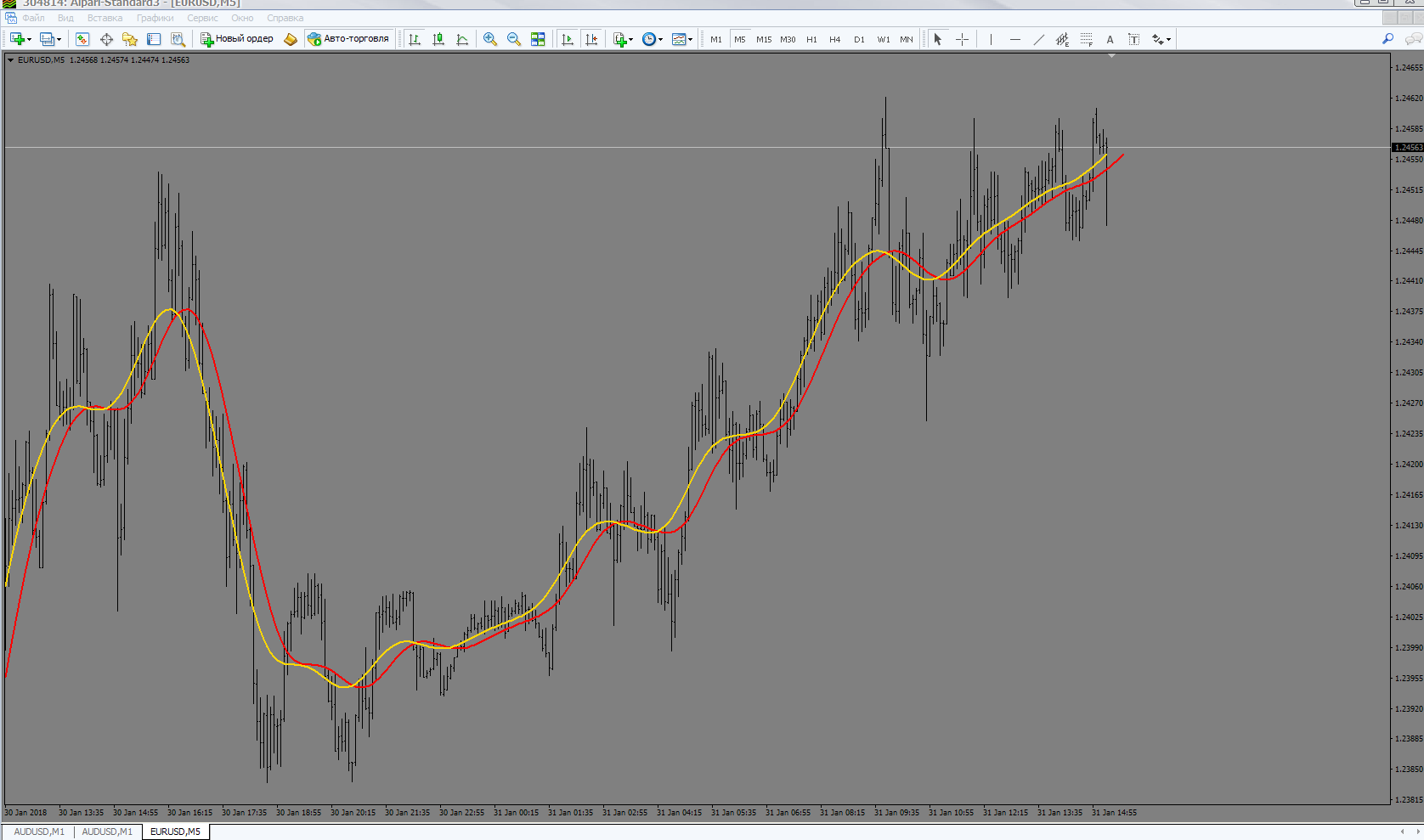Open the periodicity clock dropdown
This screenshot has height=840, width=1424.
click(653, 39)
